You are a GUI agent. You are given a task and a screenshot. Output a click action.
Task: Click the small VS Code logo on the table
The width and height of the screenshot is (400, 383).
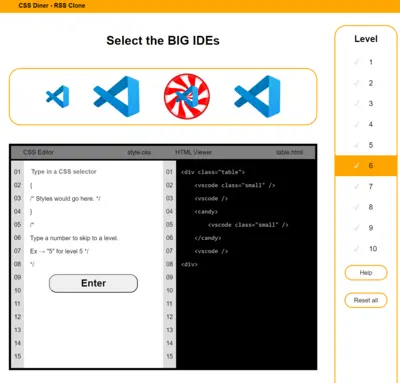pos(57,97)
